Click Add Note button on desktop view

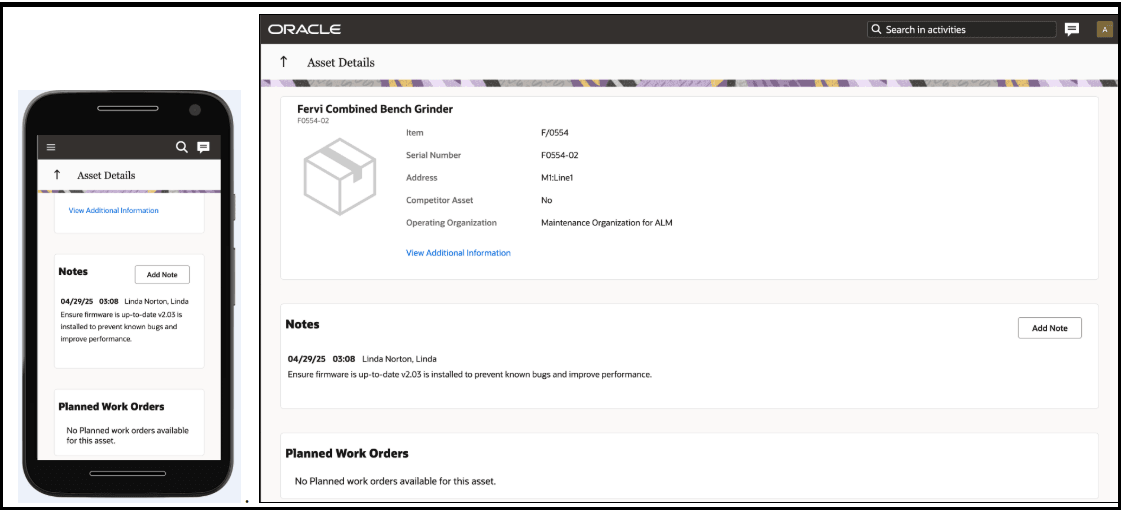coord(1050,328)
